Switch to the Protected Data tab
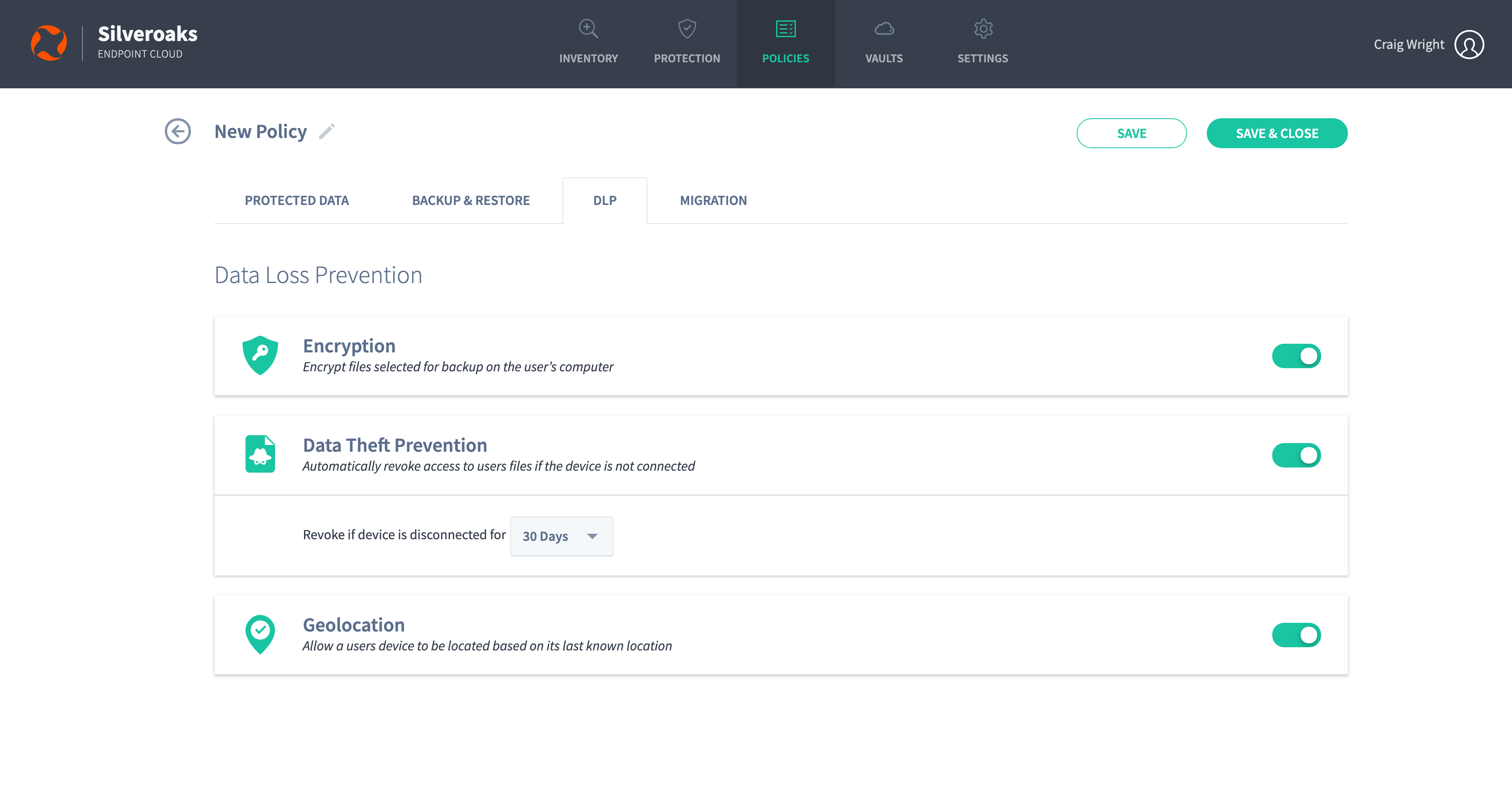 (x=297, y=201)
